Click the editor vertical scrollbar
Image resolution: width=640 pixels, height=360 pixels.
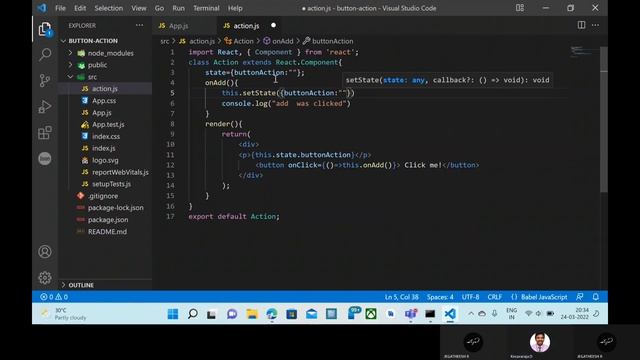[x=604, y=119]
